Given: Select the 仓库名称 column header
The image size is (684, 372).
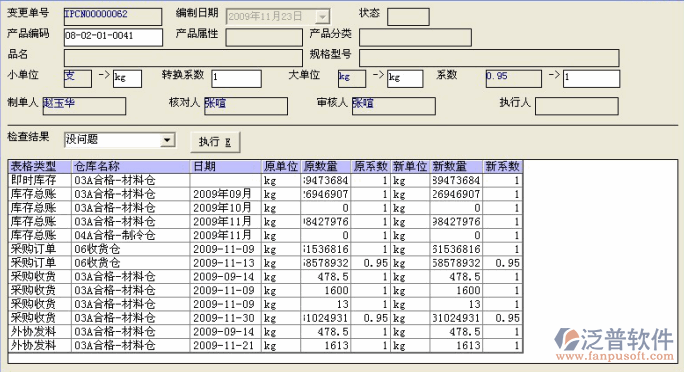Looking at the screenshot, I should coord(131,167).
